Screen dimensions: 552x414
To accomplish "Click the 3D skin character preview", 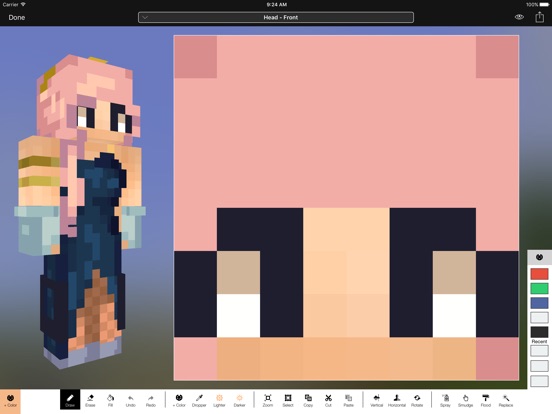I will coord(80,211).
